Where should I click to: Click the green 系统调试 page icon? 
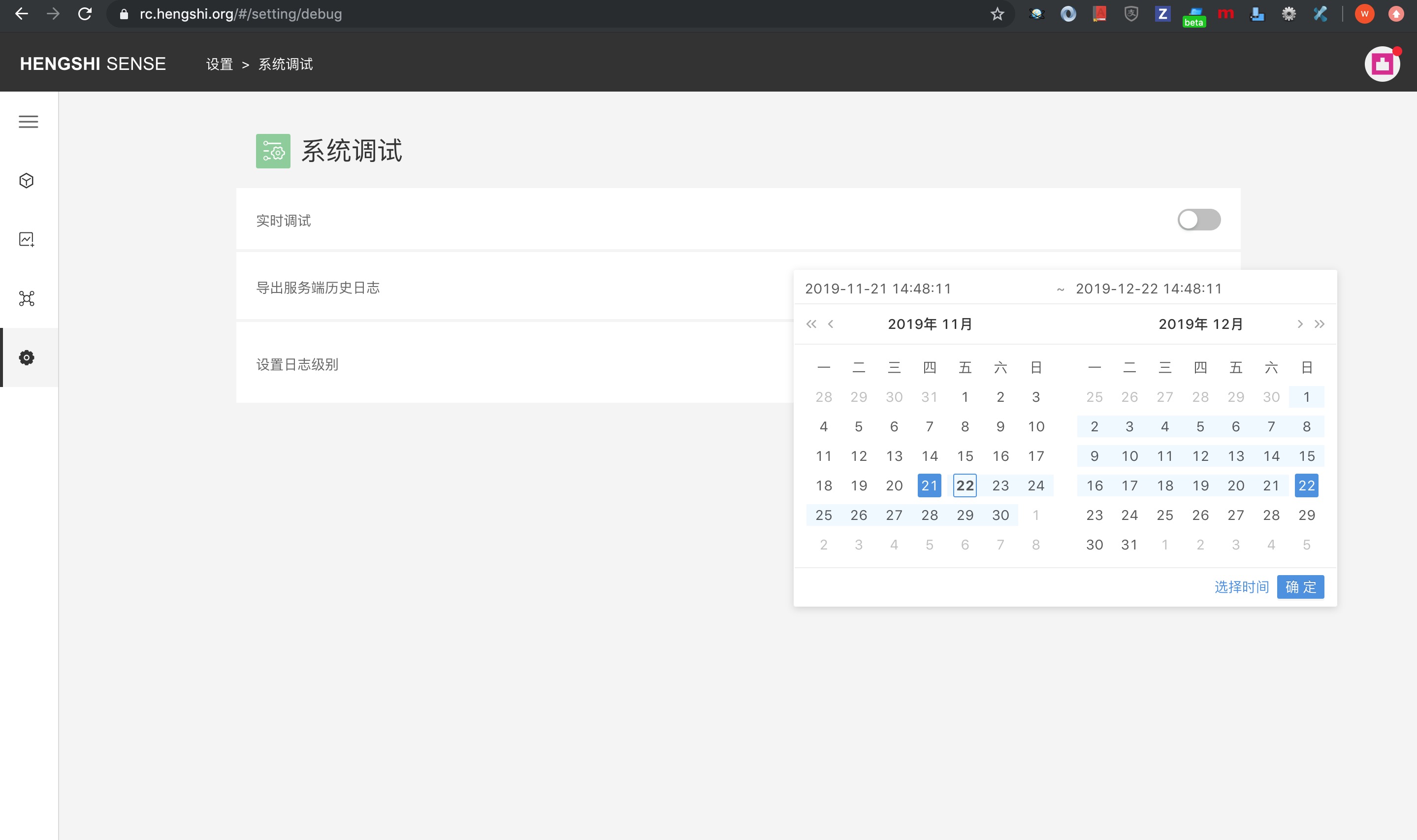click(x=273, y=151)
